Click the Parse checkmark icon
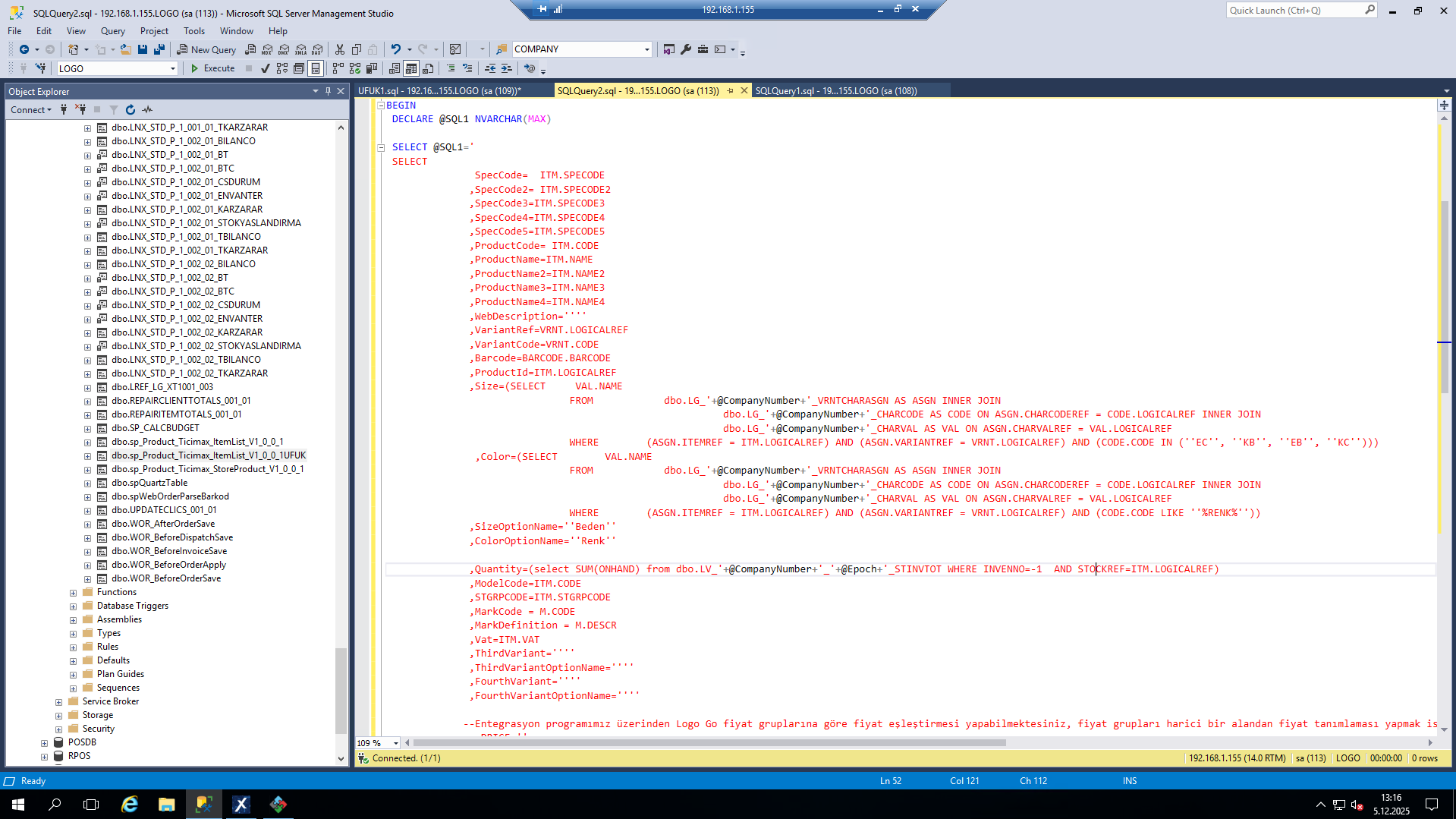1456x819 pixels. coord(265,68)
